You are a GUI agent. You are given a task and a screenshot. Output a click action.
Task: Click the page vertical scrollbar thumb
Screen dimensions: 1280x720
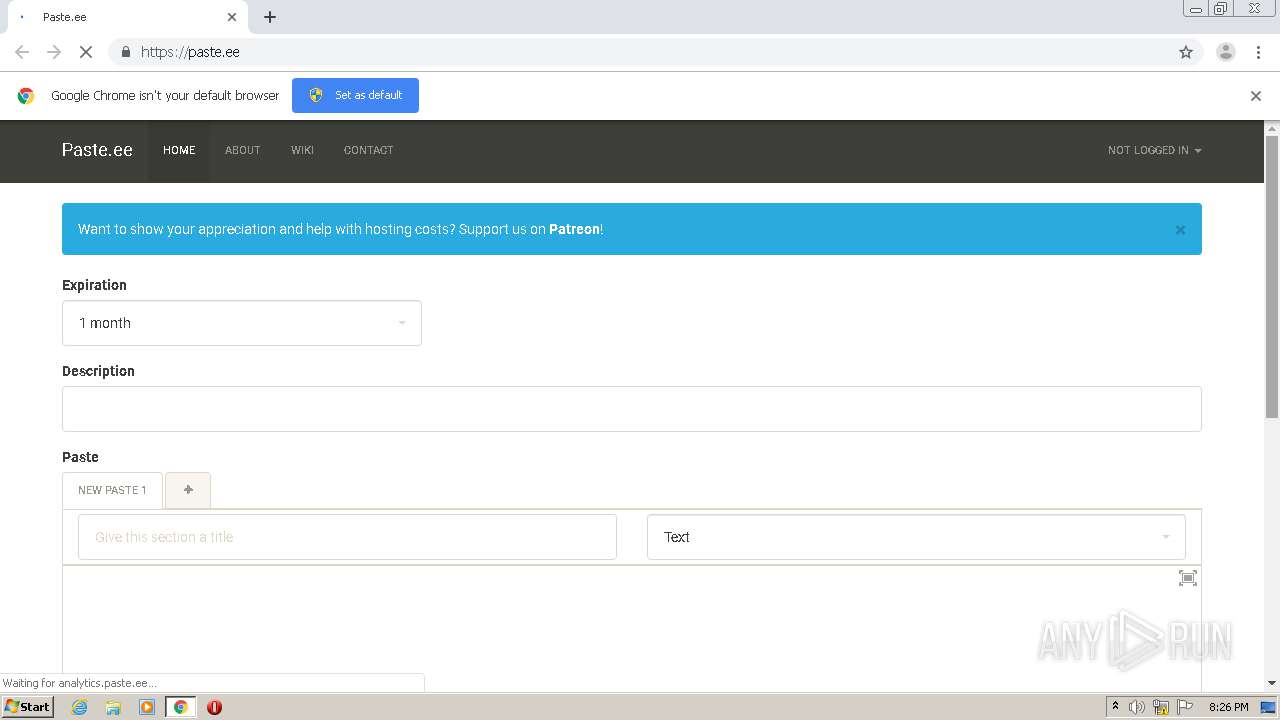pos(1272,277)
